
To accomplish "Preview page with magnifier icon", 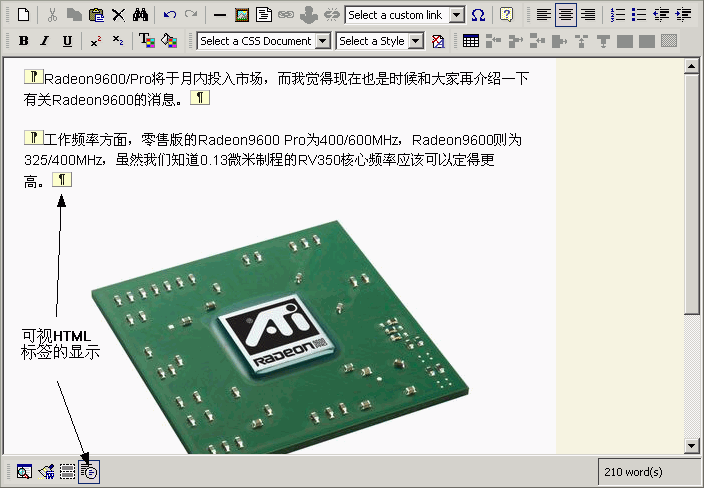I will [x=24, y=472].
